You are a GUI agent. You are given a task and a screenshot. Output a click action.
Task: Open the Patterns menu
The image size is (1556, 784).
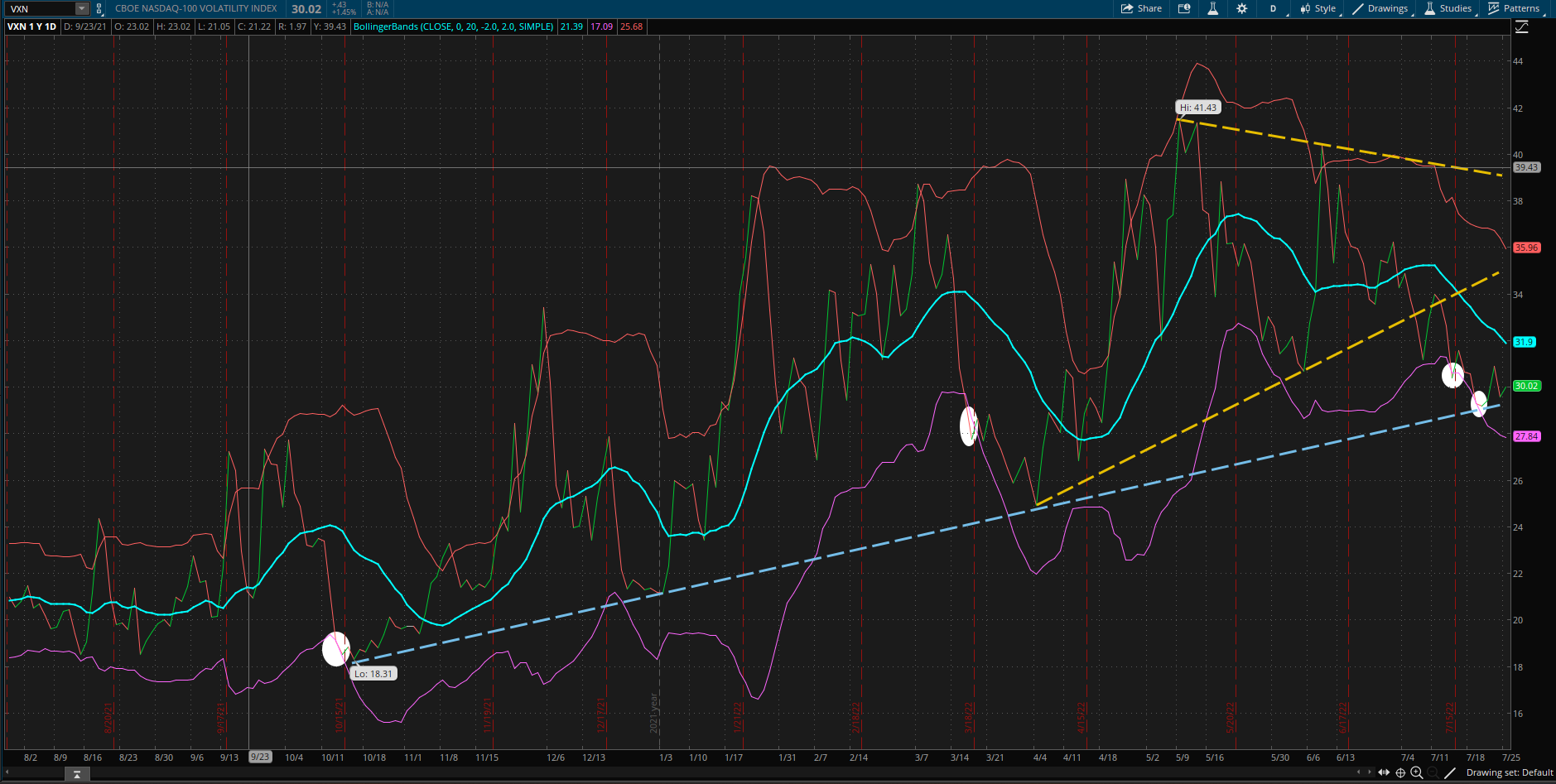tap(1514, 8)
